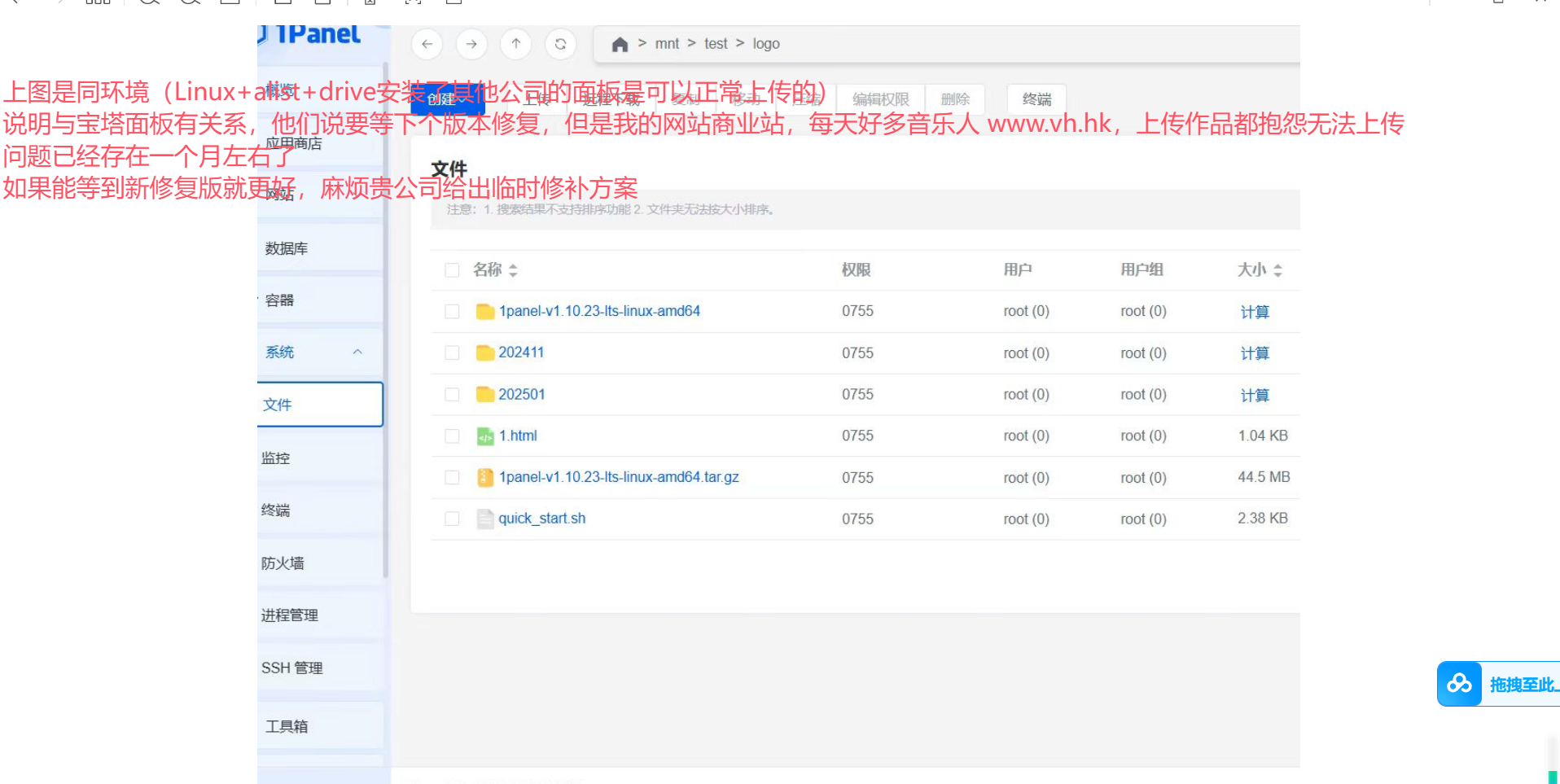Open the 202501 folder link
This screenshot has width=1560, height=784.
pyautogui.click(x=522, y=394)
